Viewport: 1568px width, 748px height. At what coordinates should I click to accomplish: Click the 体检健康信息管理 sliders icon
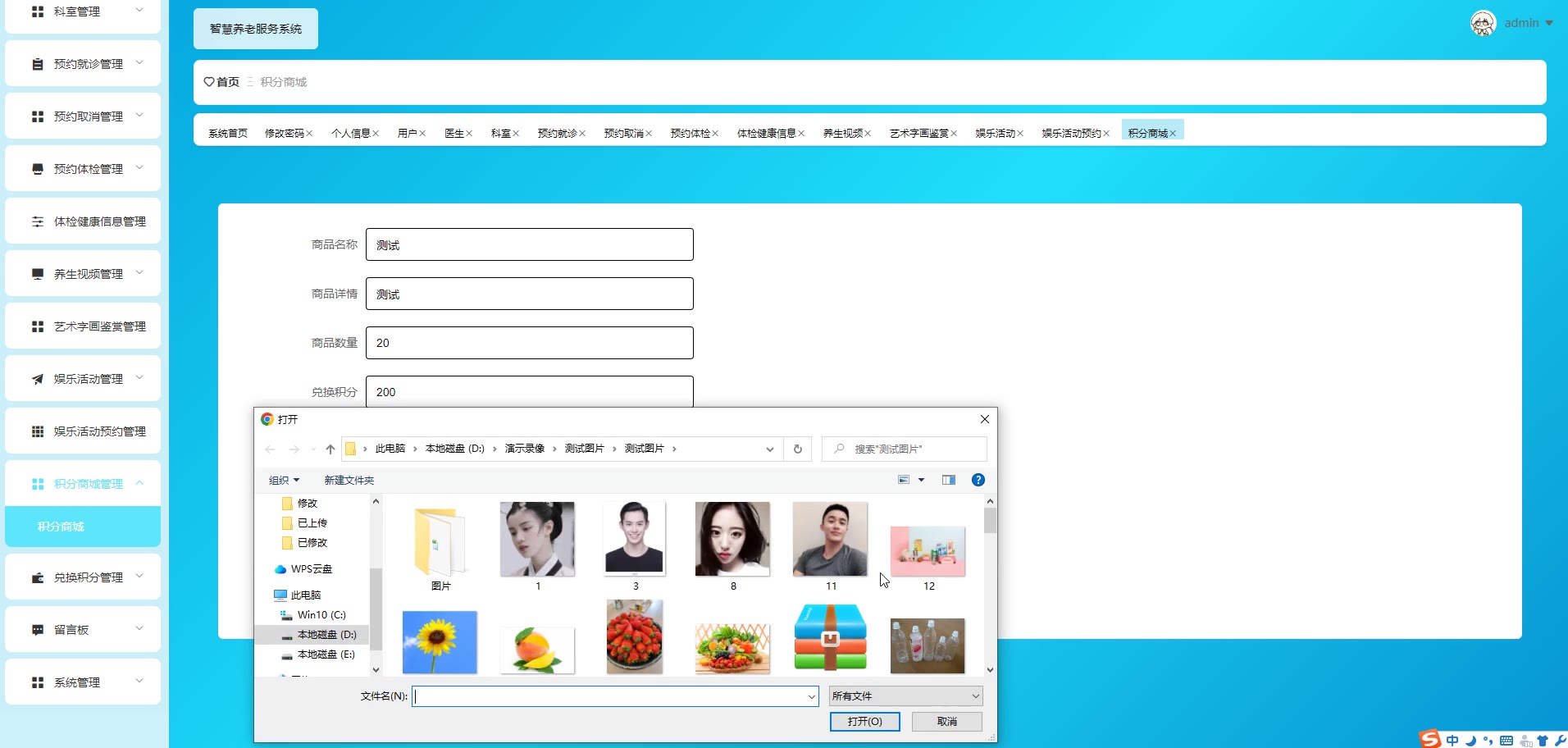[x=38, y=221]
